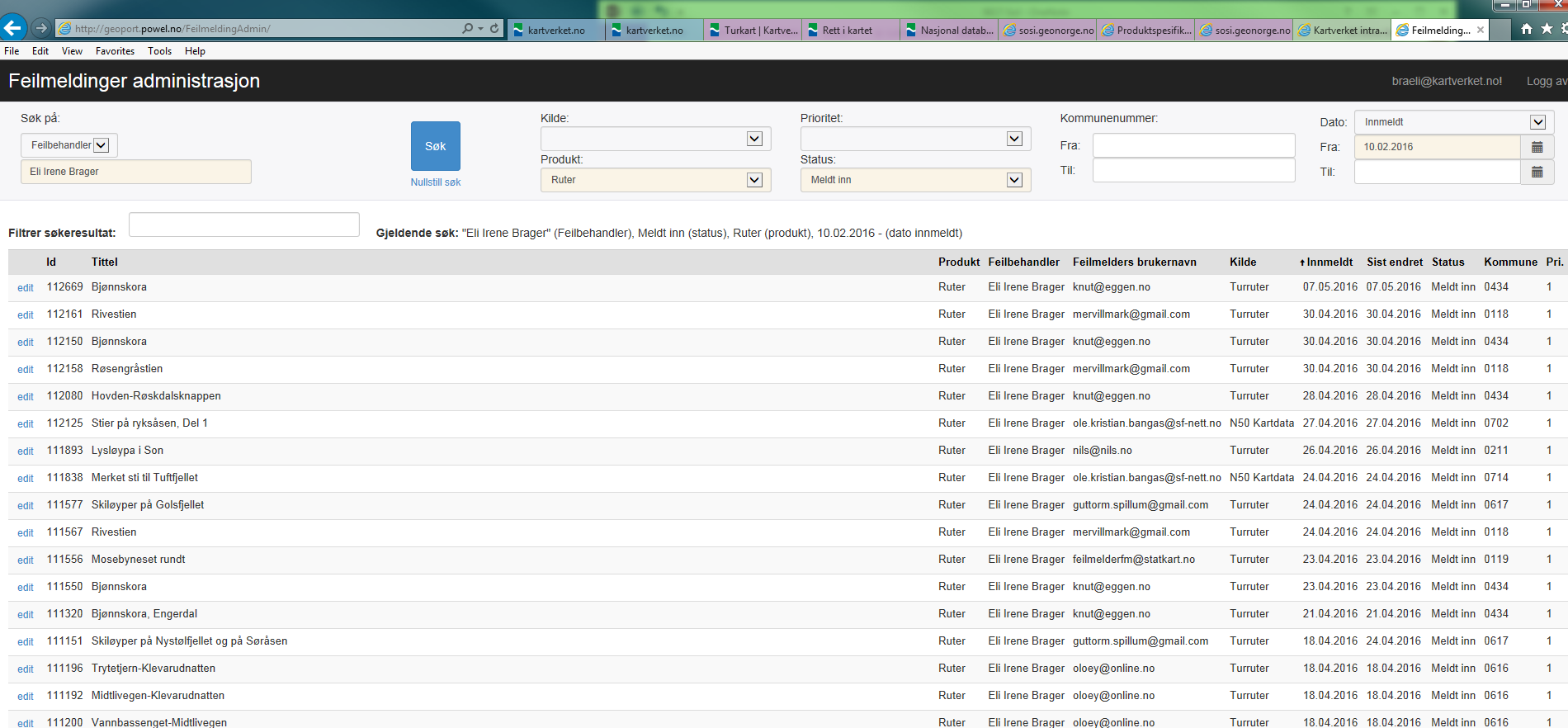
Task: Click edit link for Id 112080
Action: 26,397
